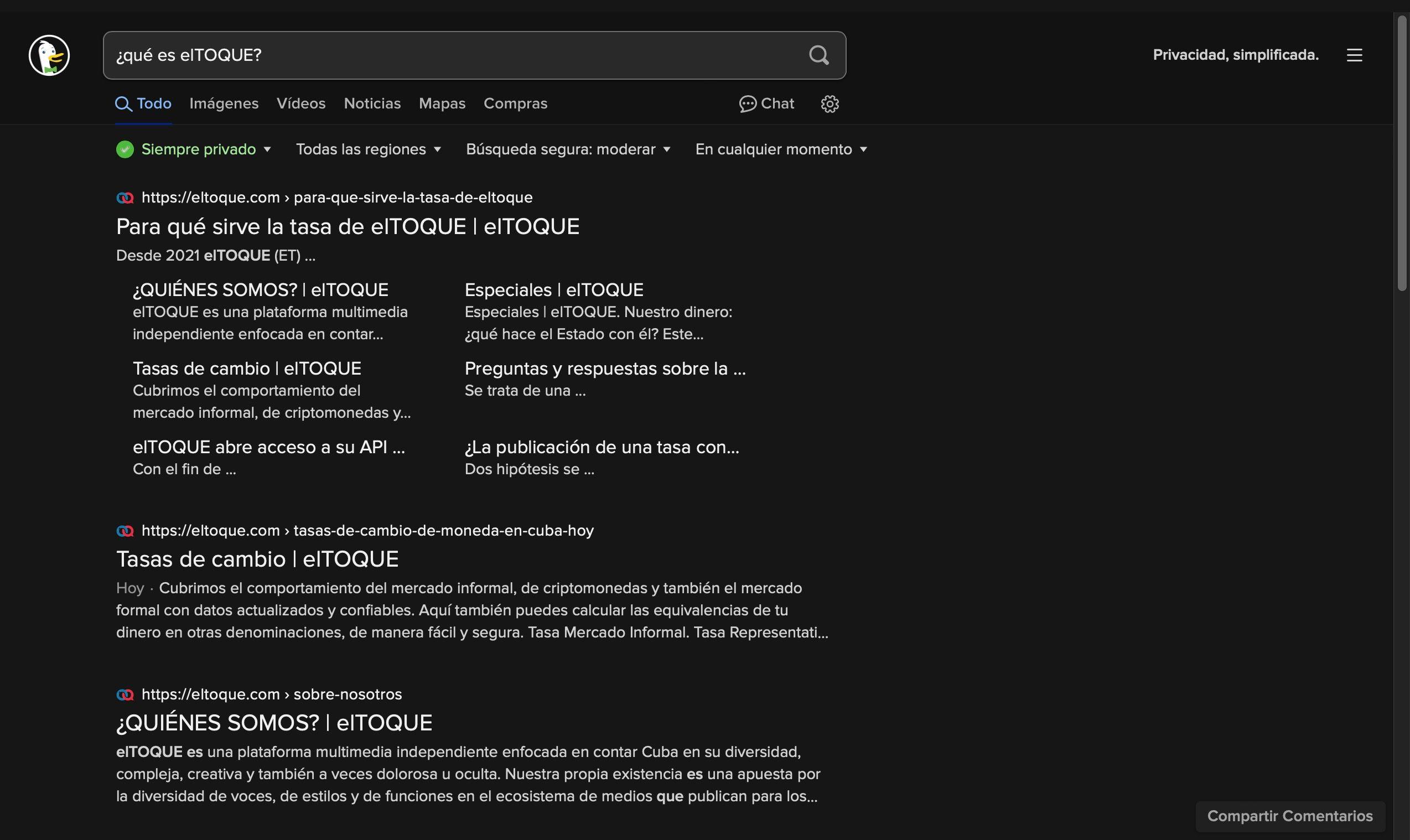
Task: Click the tasas-de-cambio-de-moneda-en-cuba-hoy URL
Action: [x=367, y=531]
